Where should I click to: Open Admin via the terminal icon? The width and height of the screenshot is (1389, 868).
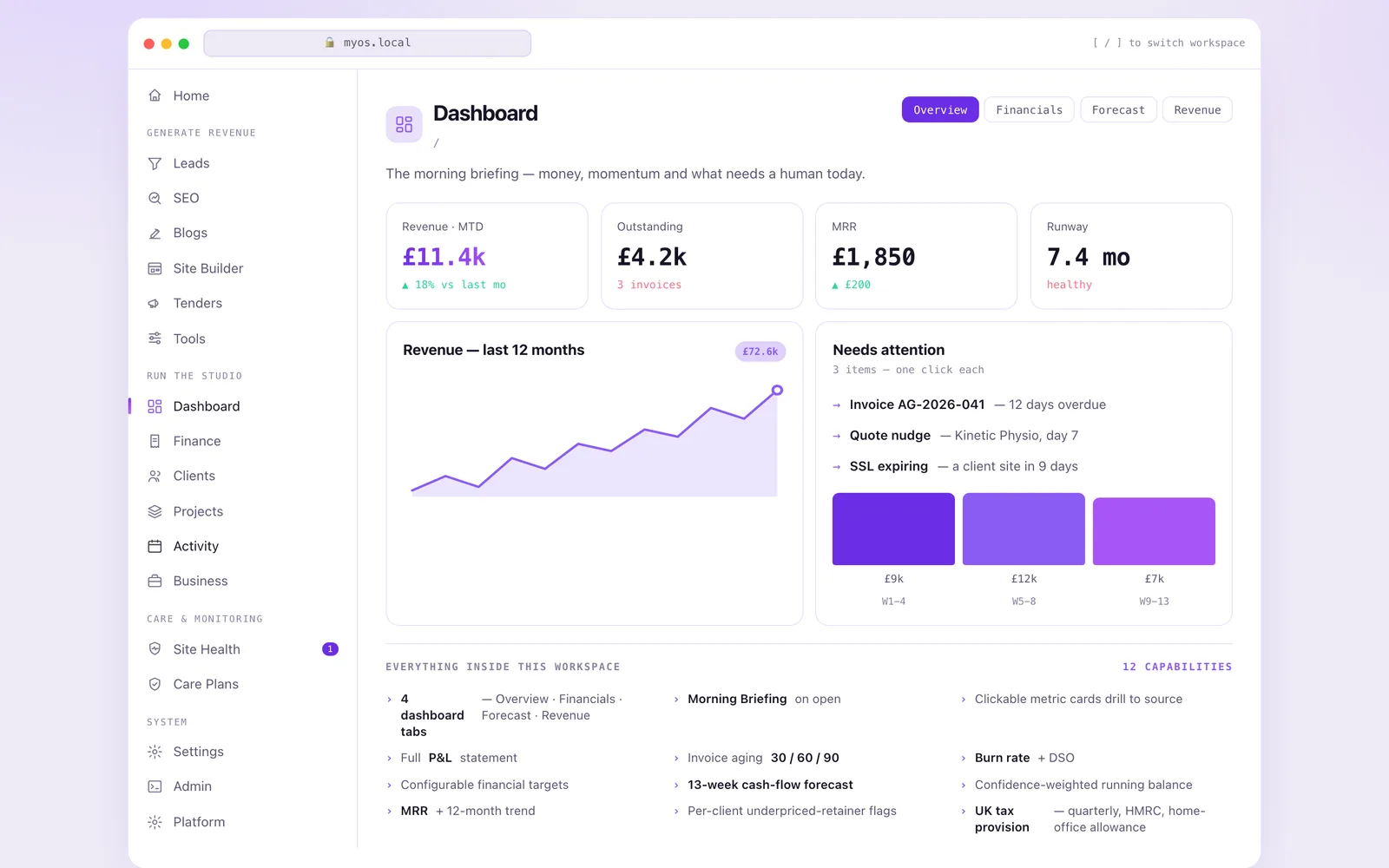click(155, 786)
